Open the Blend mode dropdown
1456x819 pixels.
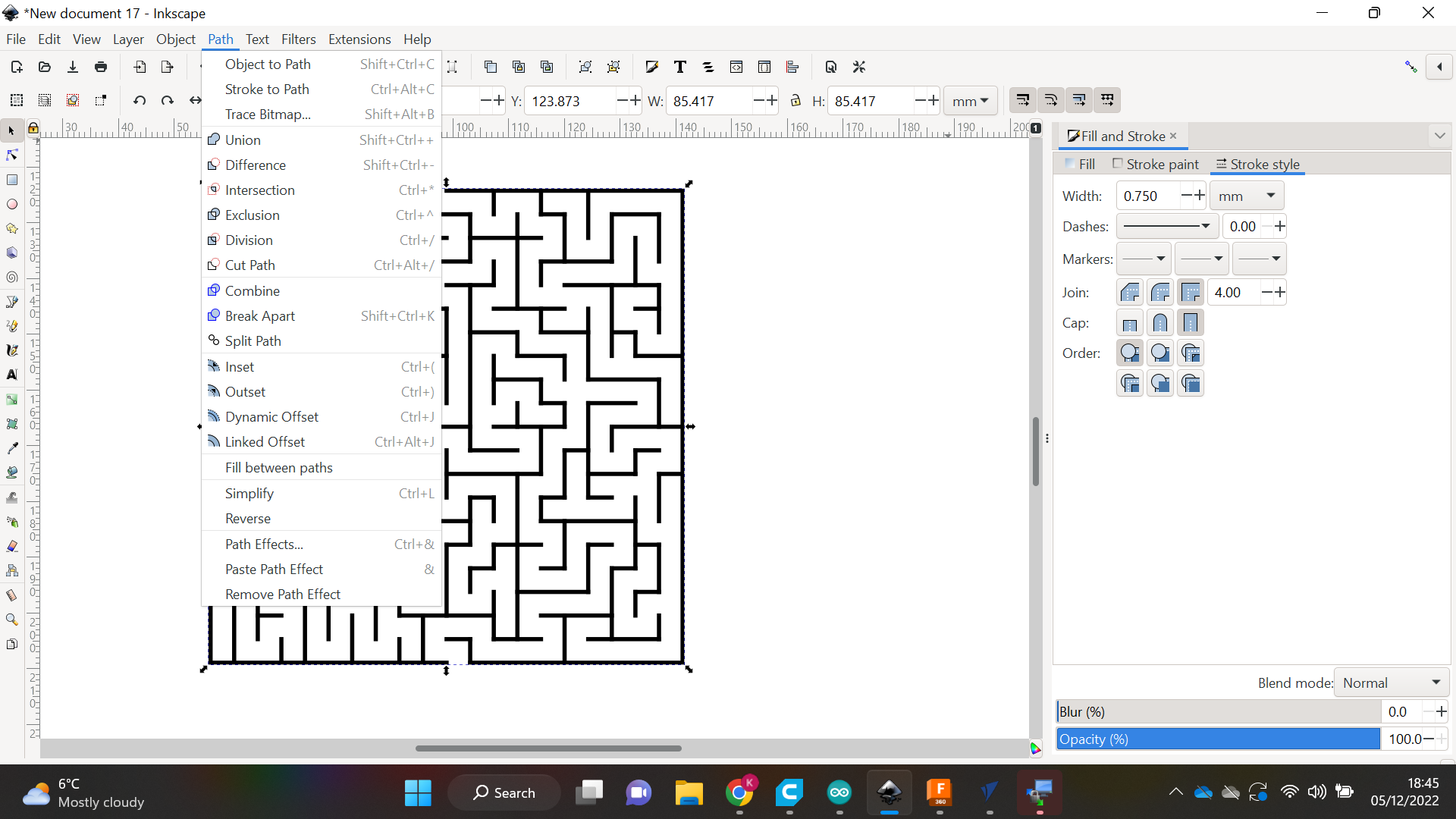click(1390, 682)
